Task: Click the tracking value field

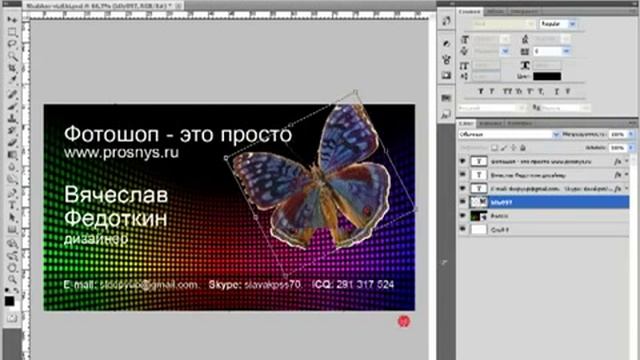Action: 547,51
